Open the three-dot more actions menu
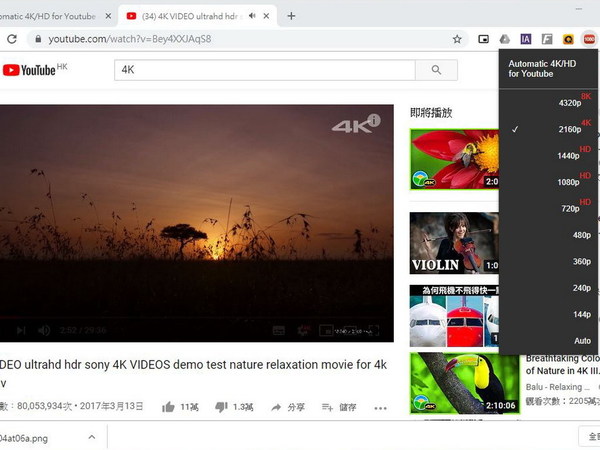Image resolution: width=600 pixels, height=450 pixels. (380, 408)
